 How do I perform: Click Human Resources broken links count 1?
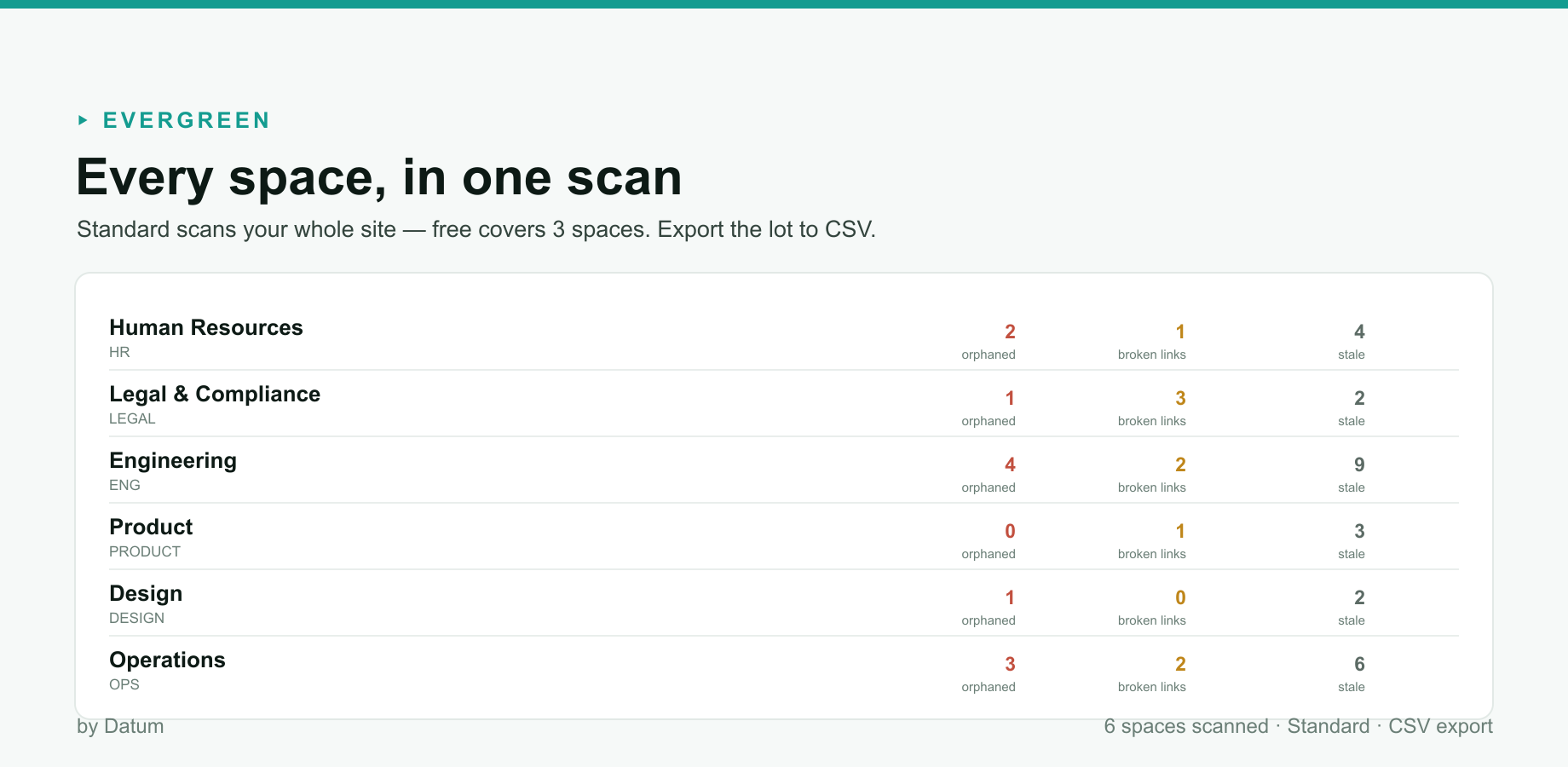tap(1180, 332)
